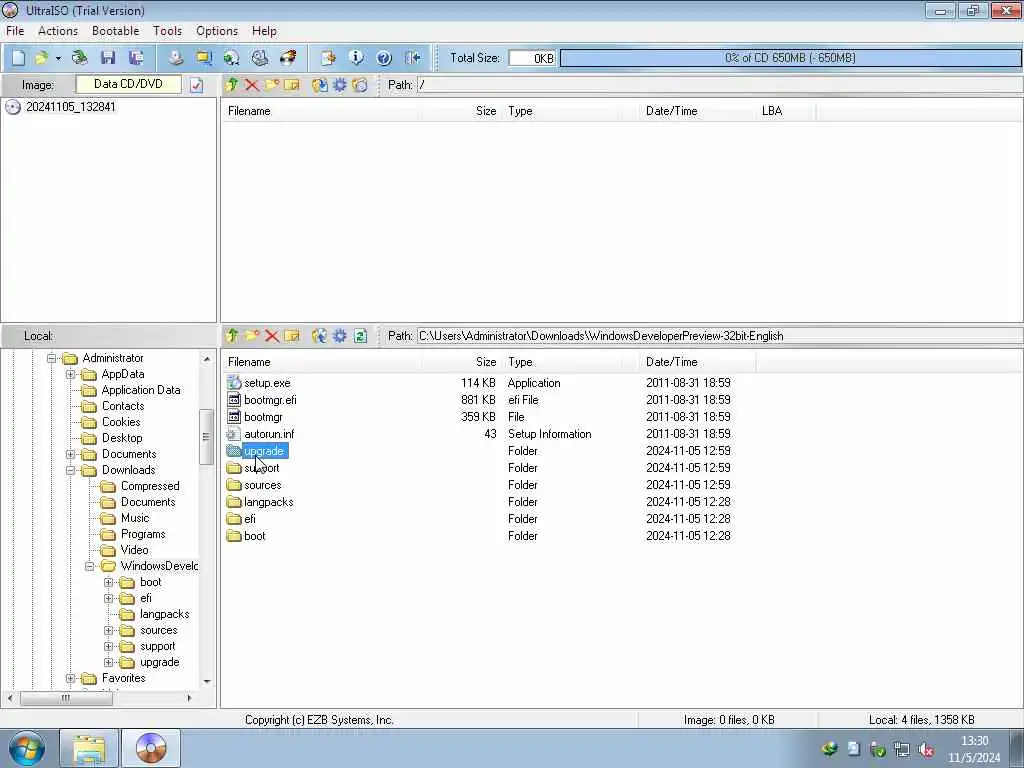Click the Convert image format icon

pos(232,58)
